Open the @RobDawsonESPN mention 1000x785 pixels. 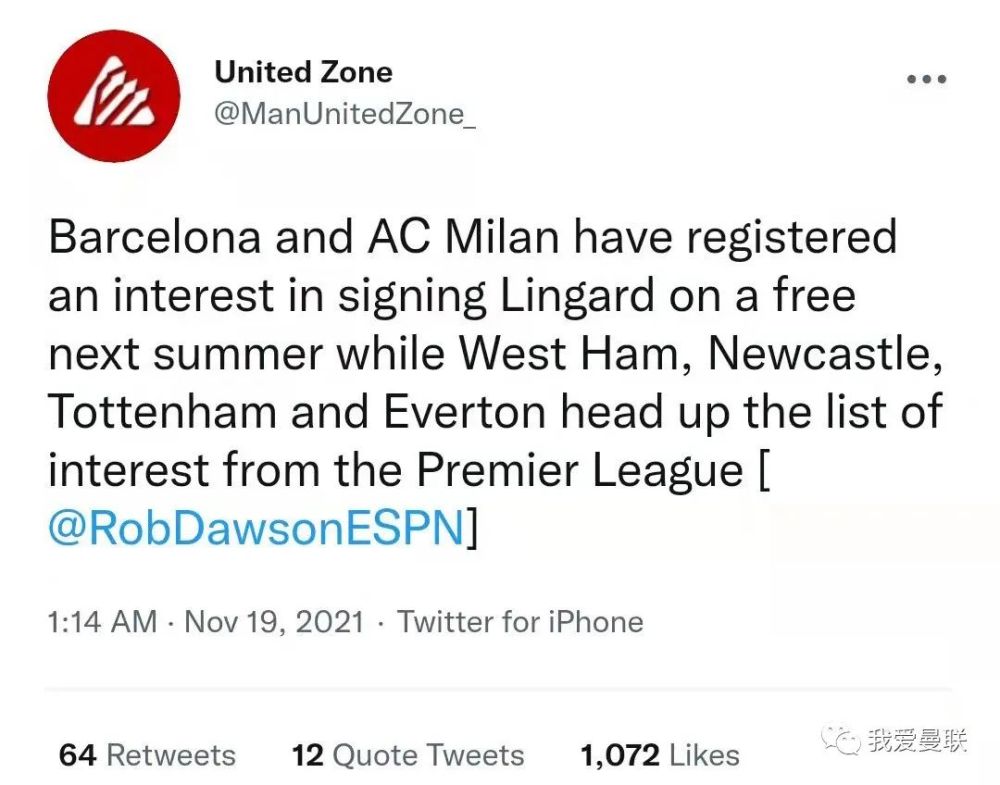pyautogui.click(x=256, y=527)
